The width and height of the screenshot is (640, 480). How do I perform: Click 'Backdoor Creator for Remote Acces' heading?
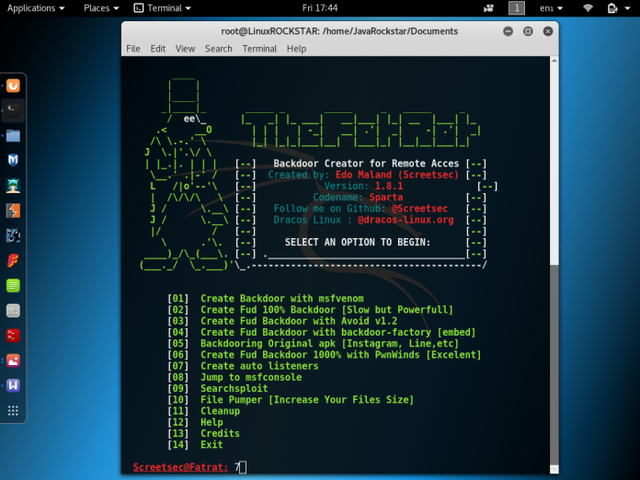tap(366, 164)
